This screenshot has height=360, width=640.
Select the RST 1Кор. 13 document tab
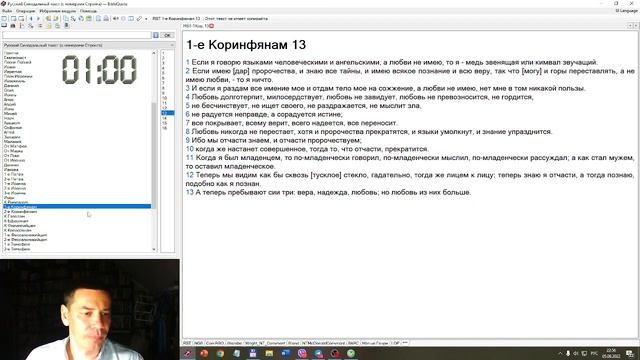pyautogui.click(x=196, y=26)
